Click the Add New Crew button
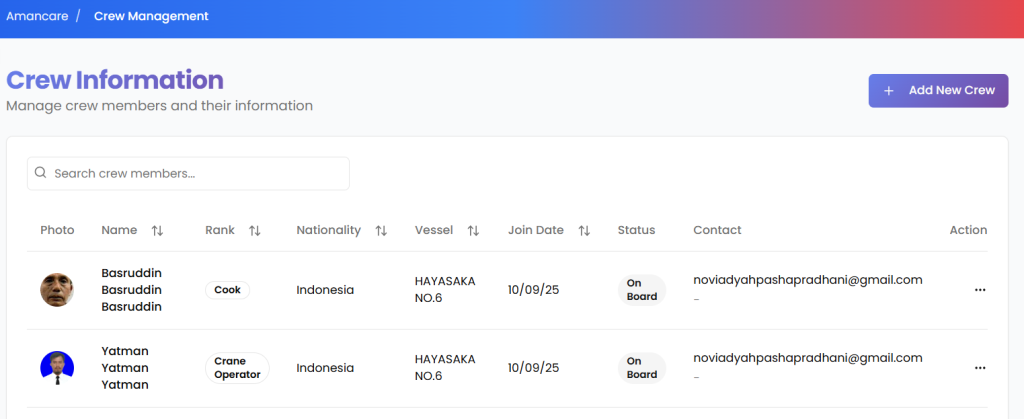This screenshot has height=419, width=1024. click(938, 90)
